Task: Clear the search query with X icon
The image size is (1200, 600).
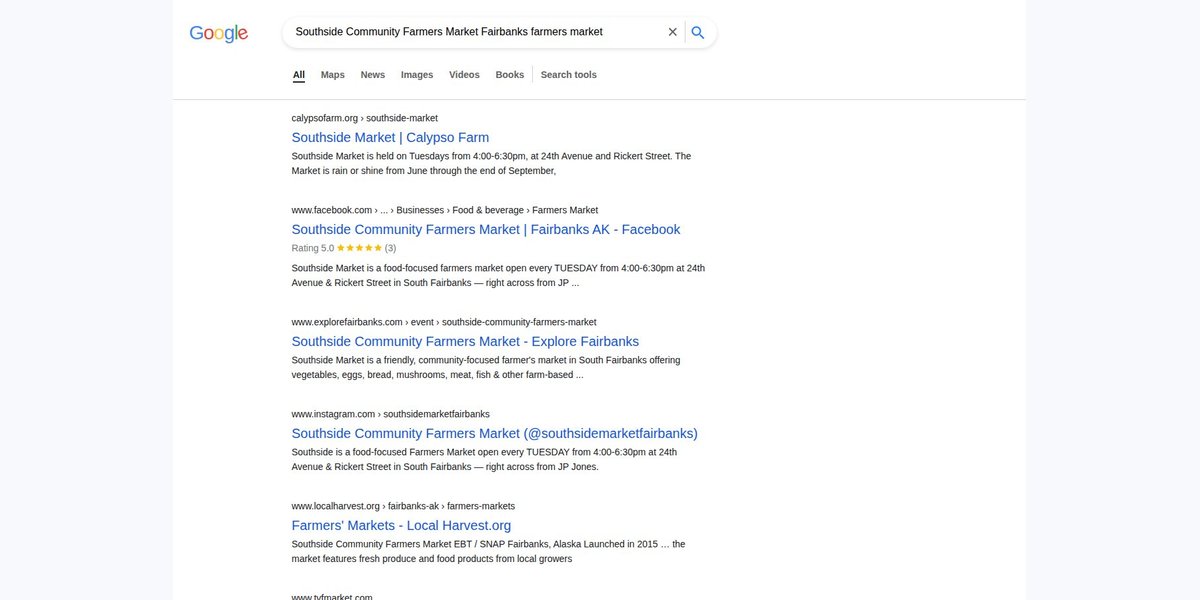Action: pyautogui.click(x=673, y=32)
